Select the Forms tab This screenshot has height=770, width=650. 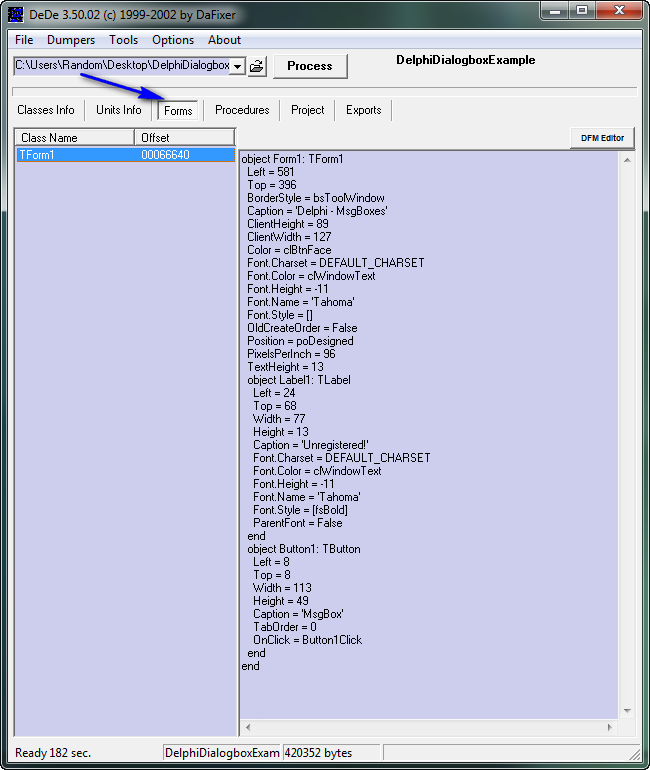(x=178, y=111)
